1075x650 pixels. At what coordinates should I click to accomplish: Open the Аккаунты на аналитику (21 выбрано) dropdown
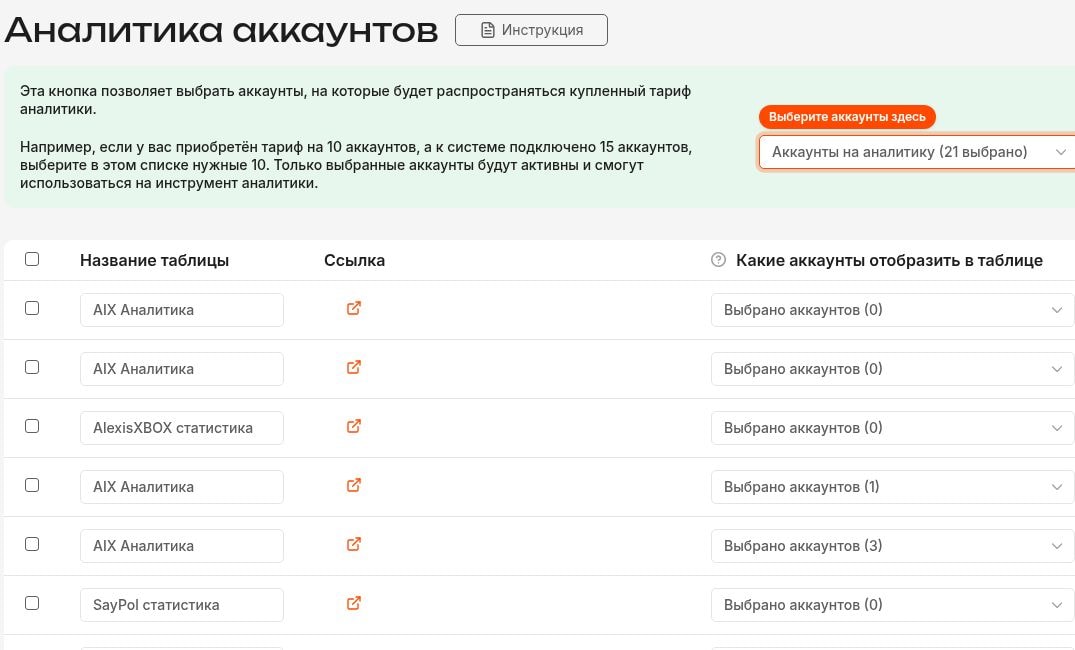coord(917,152)
